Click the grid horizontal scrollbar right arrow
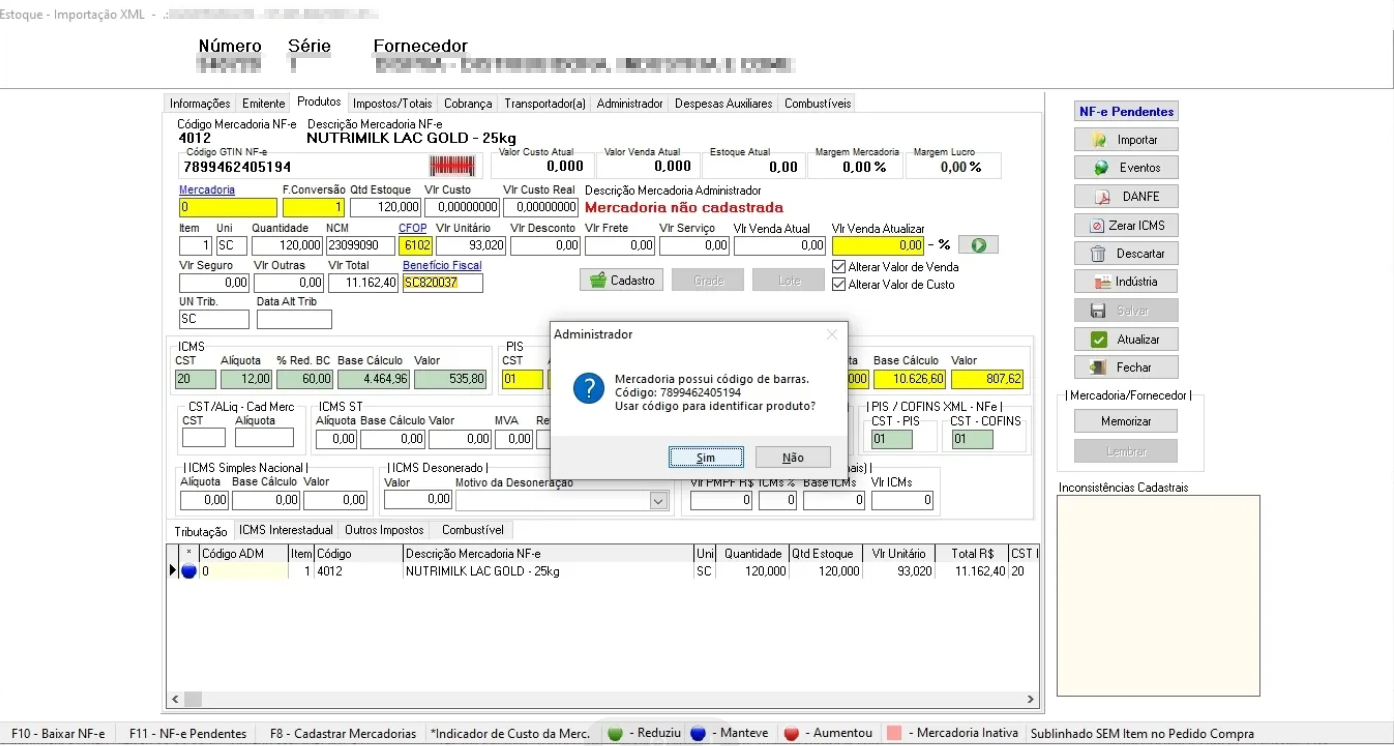 tap(1031, 700)
